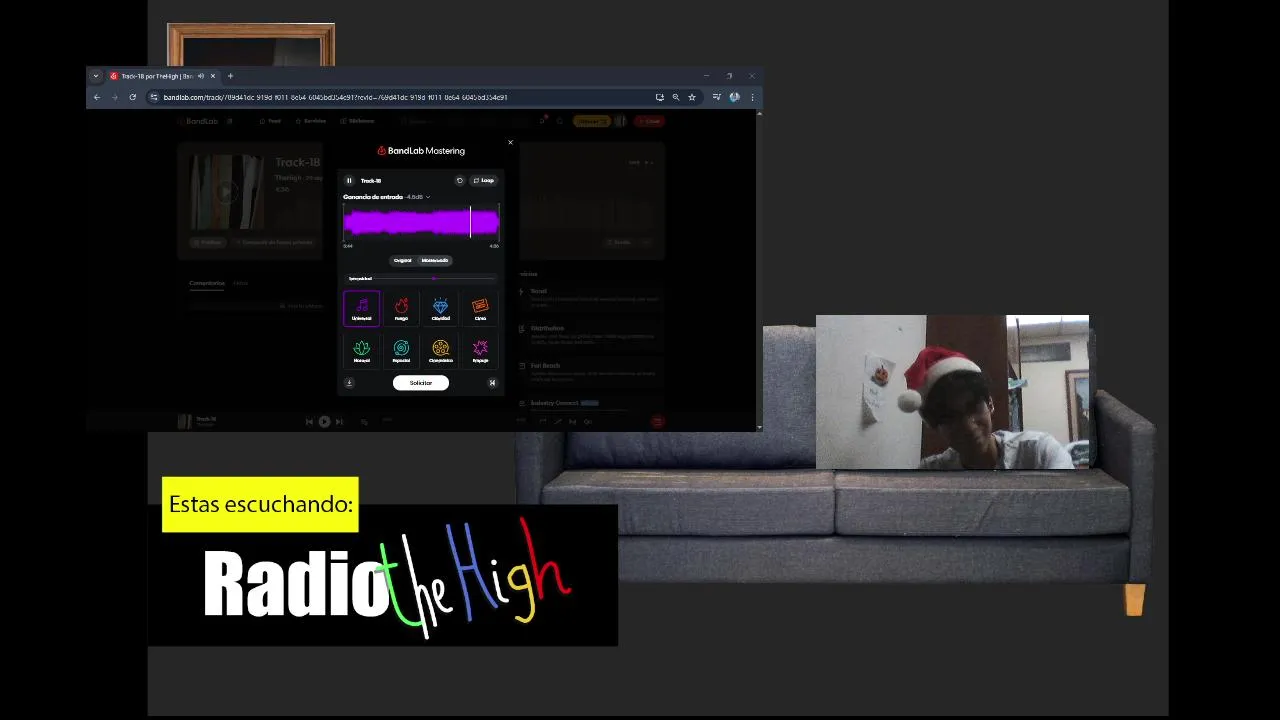The width and height of the screenshot is (1280, 720).
Task: Close the Track-18 browser tab
Action: coord(213,76)
